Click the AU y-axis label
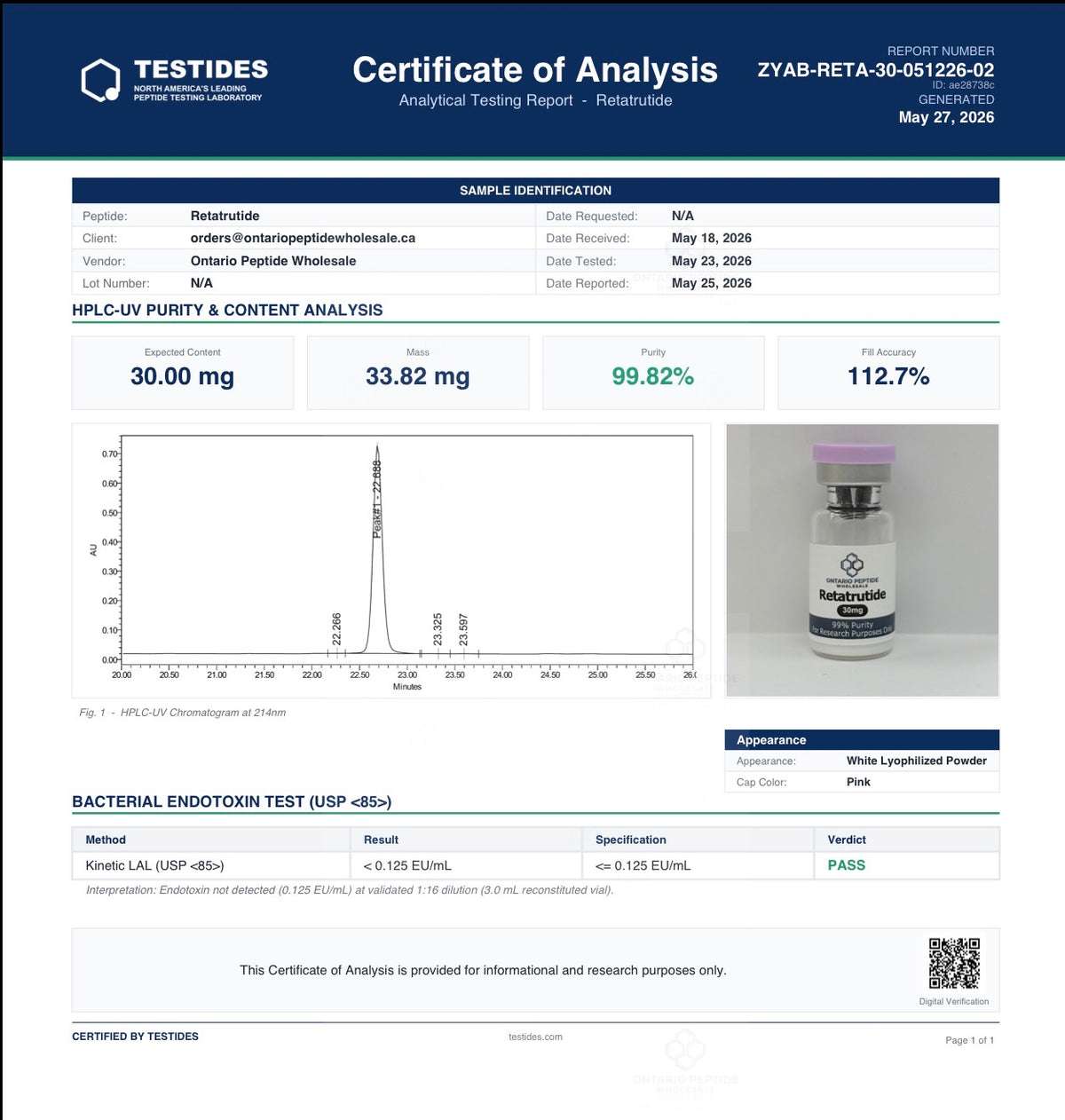1065x1120 pixels. click(93, 550)
